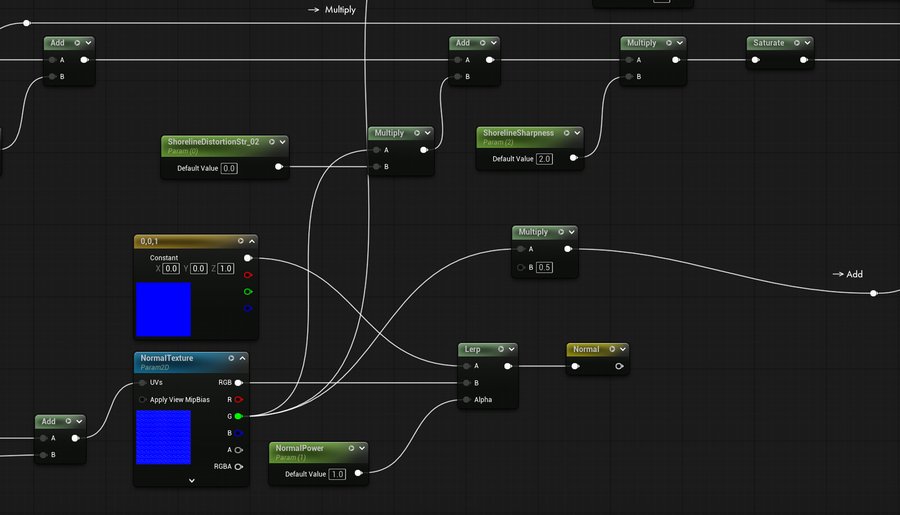Click the B value field on lower Multiply node
This screenshot has width=900, height=515.
coord(544,267)
